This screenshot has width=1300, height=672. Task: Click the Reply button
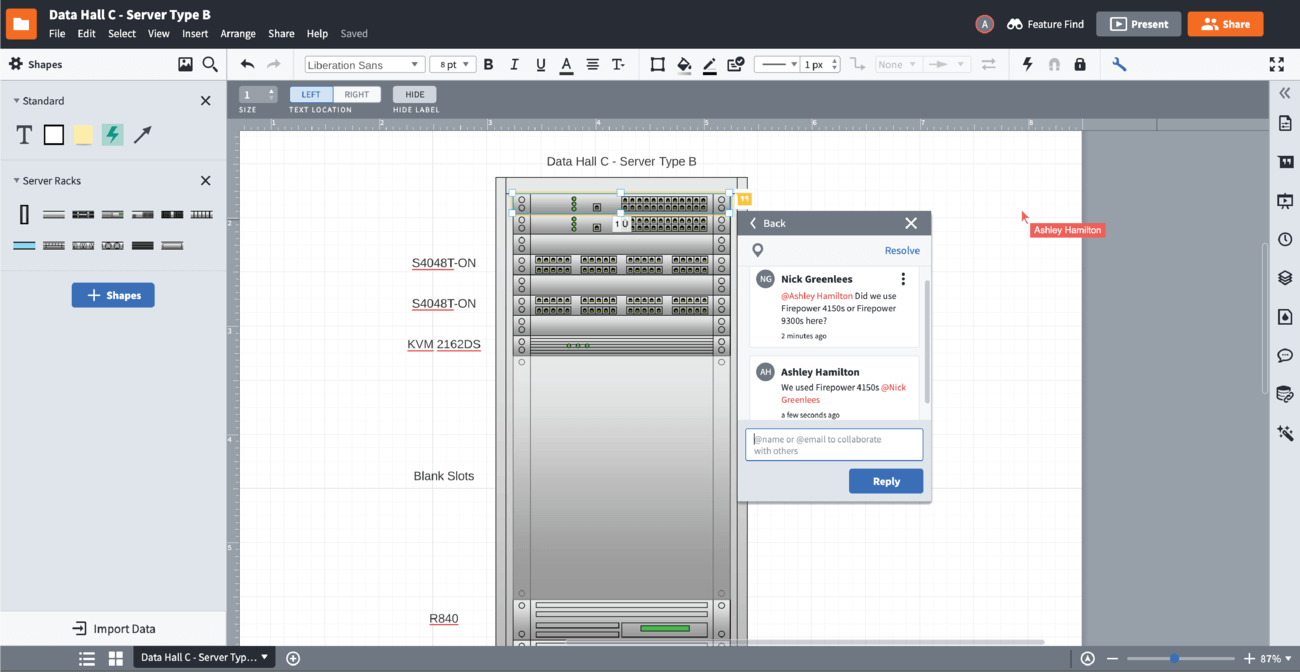(x=885, y=481)
